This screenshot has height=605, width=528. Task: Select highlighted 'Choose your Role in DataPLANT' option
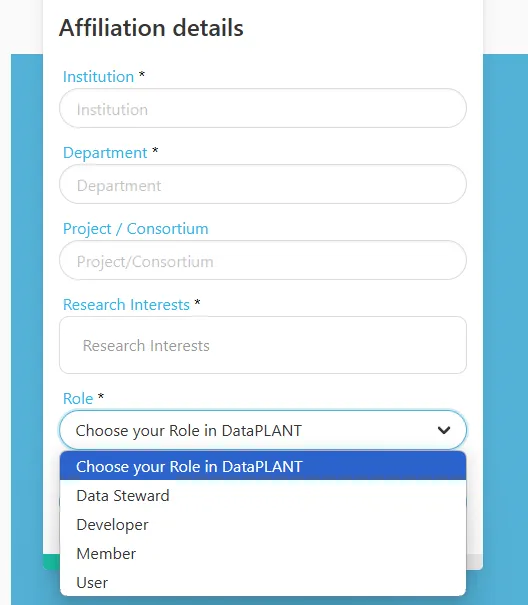tap(263, 466)
